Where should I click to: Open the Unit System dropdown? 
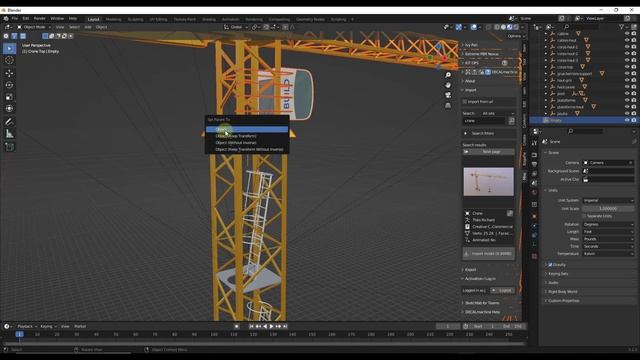tap(608, 200)
